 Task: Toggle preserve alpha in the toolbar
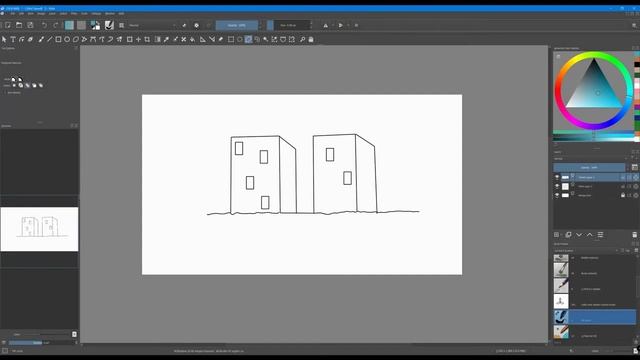(196, 25)
